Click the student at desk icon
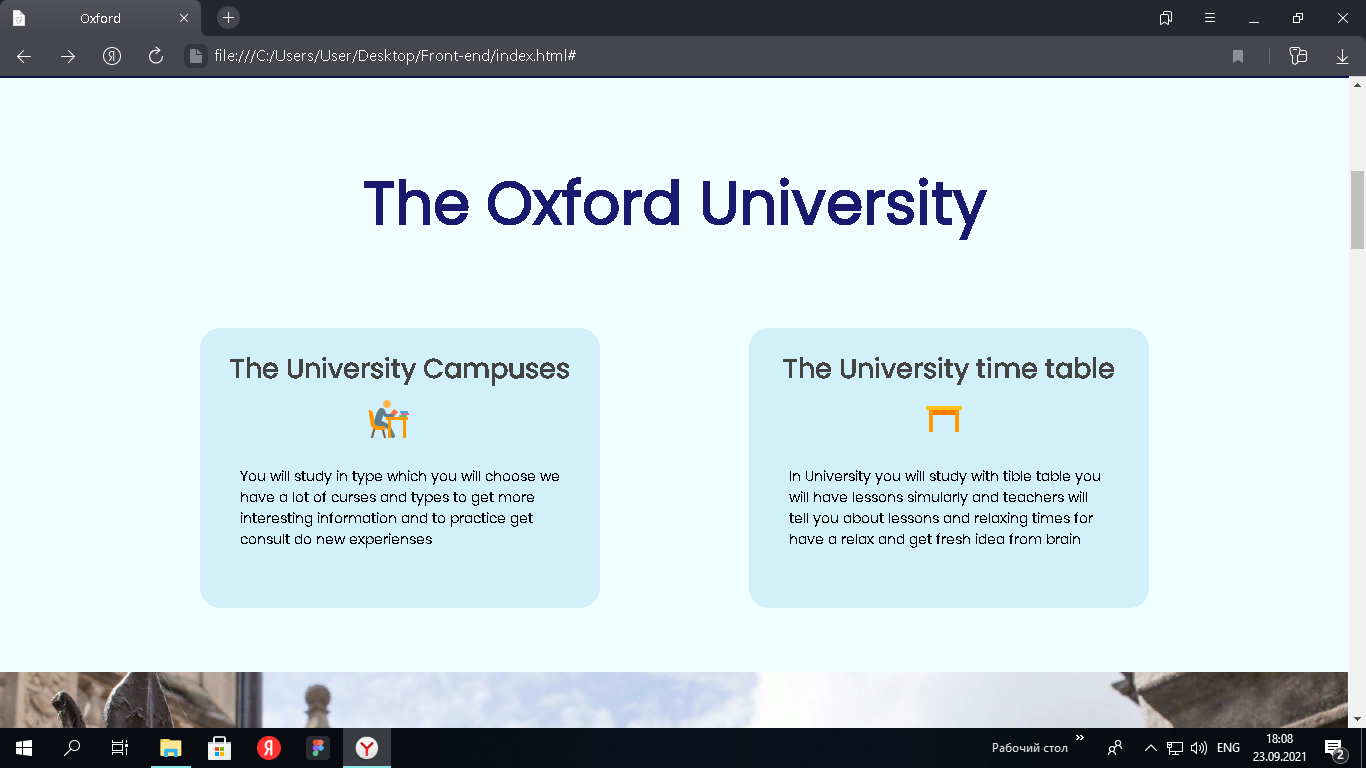Viewport: 1366px width, 768px height. [389, 419]
